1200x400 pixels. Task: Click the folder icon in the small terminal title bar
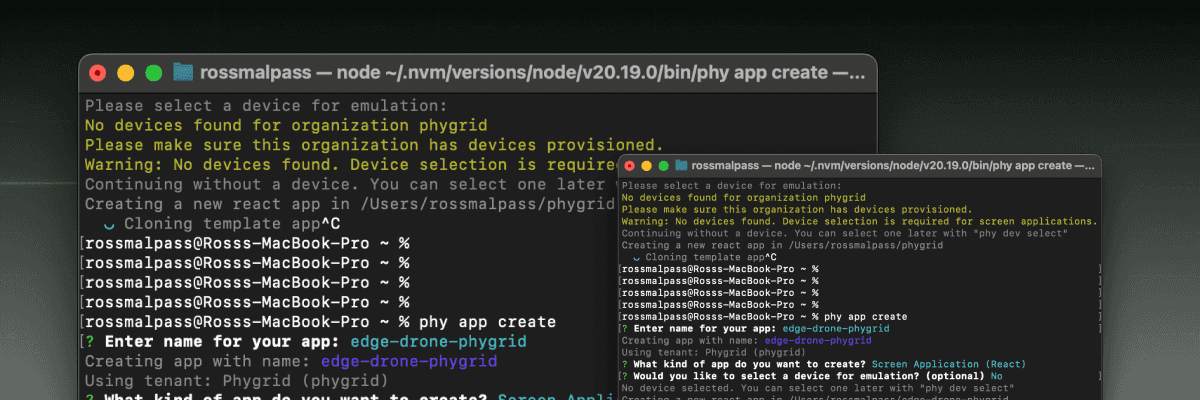pos(681,165)
